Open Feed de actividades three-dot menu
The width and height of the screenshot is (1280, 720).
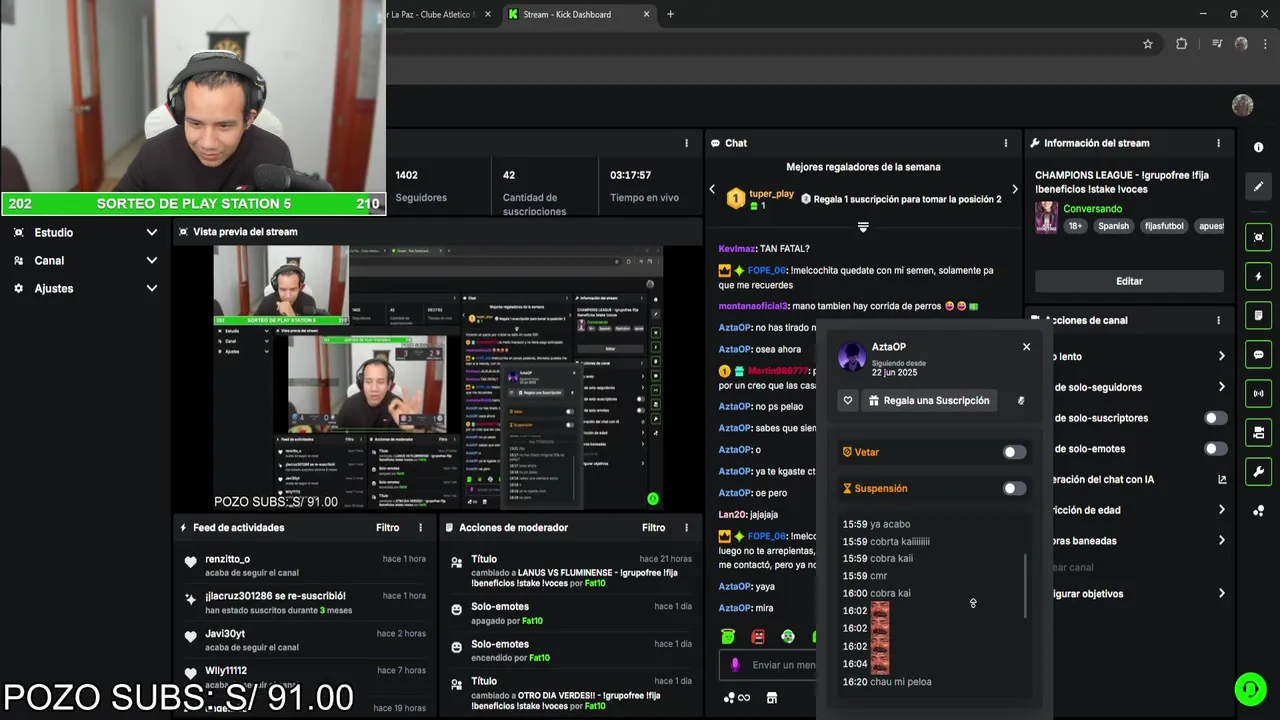point(420,527)
